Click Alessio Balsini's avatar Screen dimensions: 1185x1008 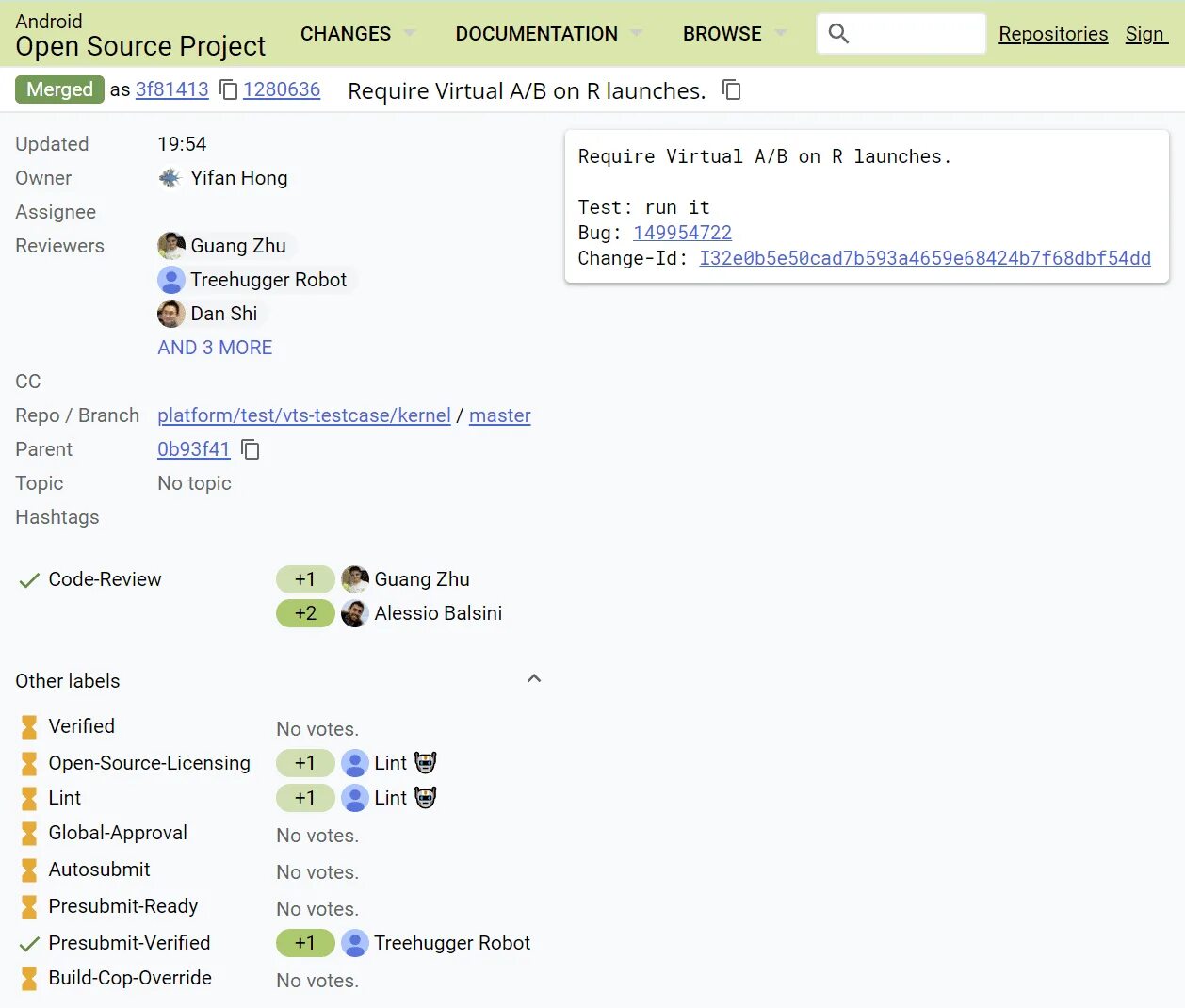click(355, 613)
